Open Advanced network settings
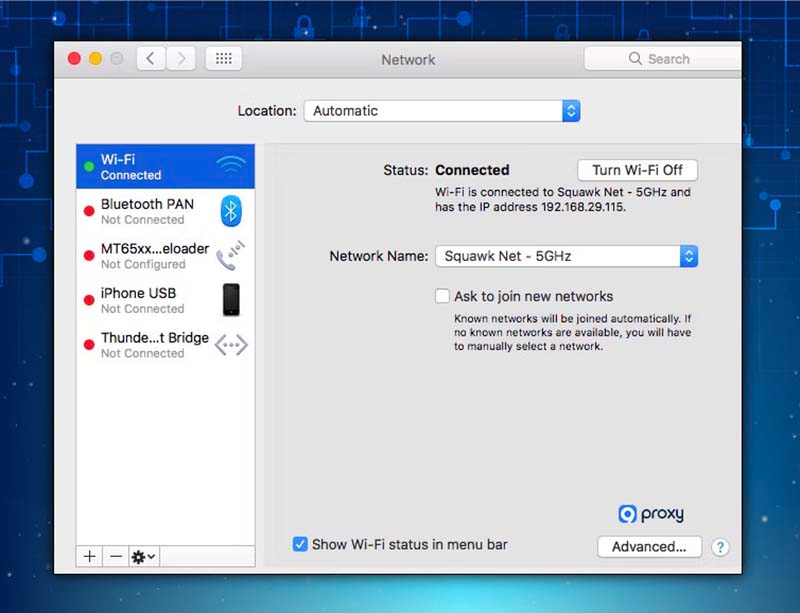Image resolution: width=800 pixels, height=613 pixels. tap(649, 547)
